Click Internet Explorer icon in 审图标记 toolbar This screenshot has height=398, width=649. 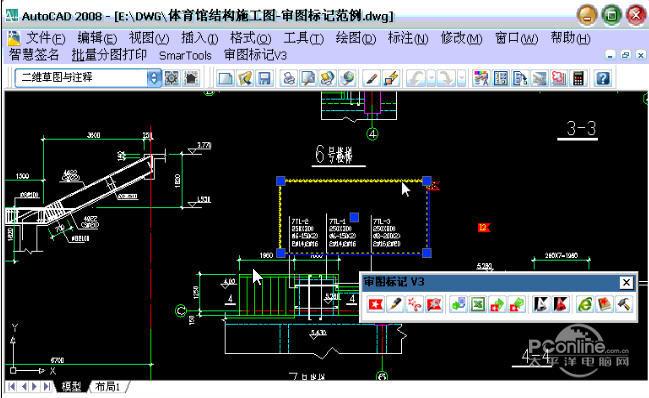(x=584, y=304)
